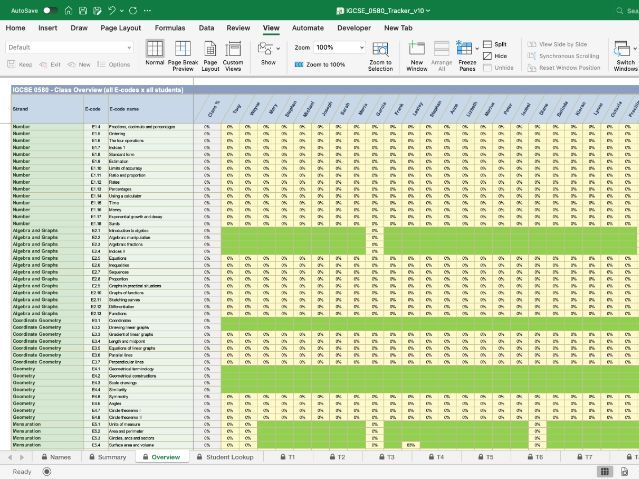
Task: Click the macro record icon in status bar
Action: point(47,472)
